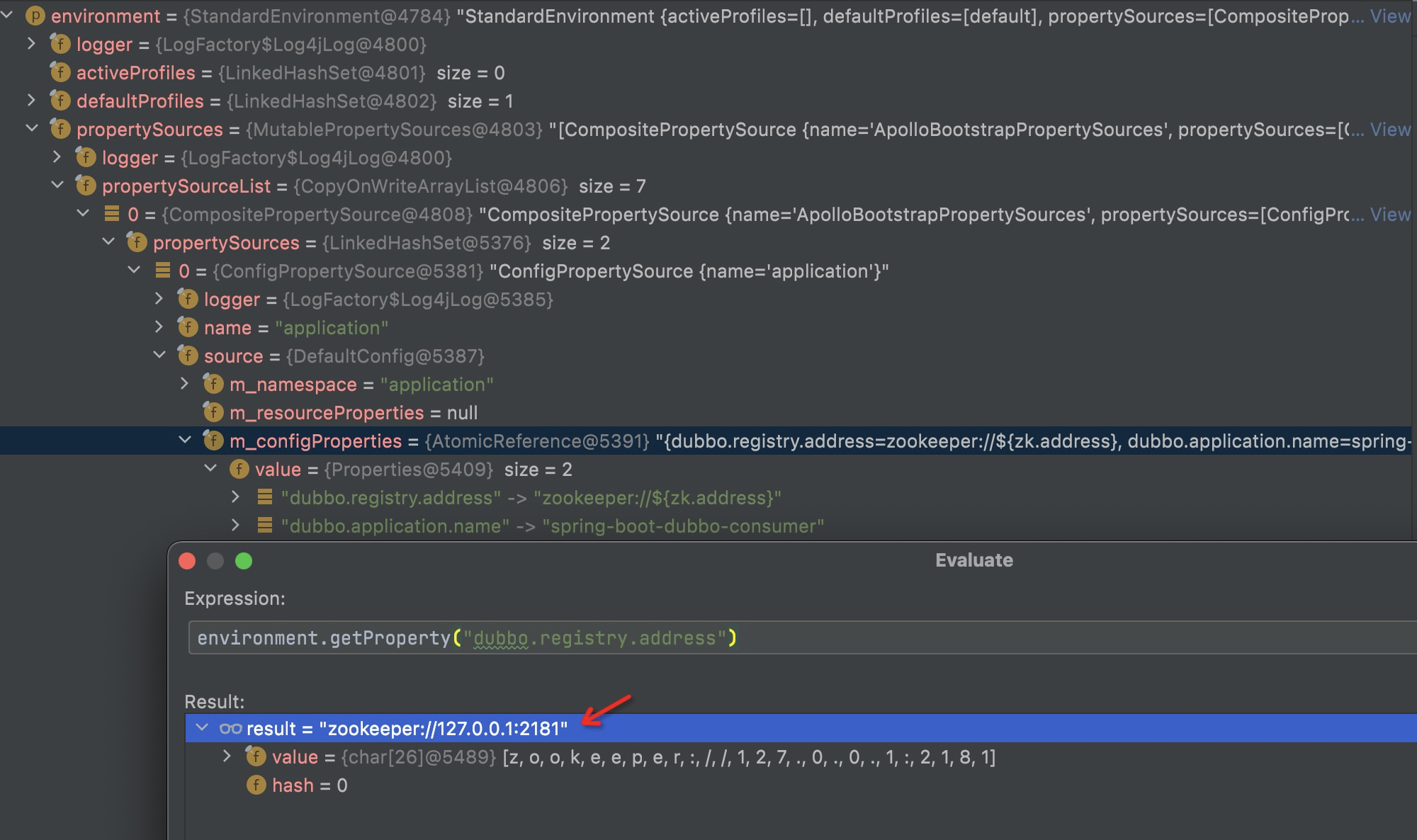Screen dimensions: 1417x840
Task: Expand the logger node under ConfigPropertySource
Action: tap(159, 299)
